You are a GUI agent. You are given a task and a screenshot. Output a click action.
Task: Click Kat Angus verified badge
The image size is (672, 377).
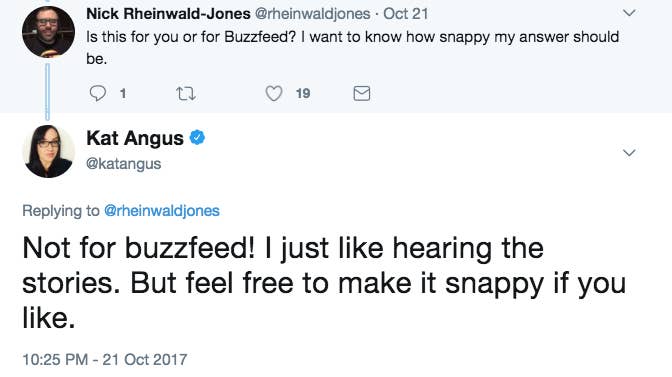(197, 138)
